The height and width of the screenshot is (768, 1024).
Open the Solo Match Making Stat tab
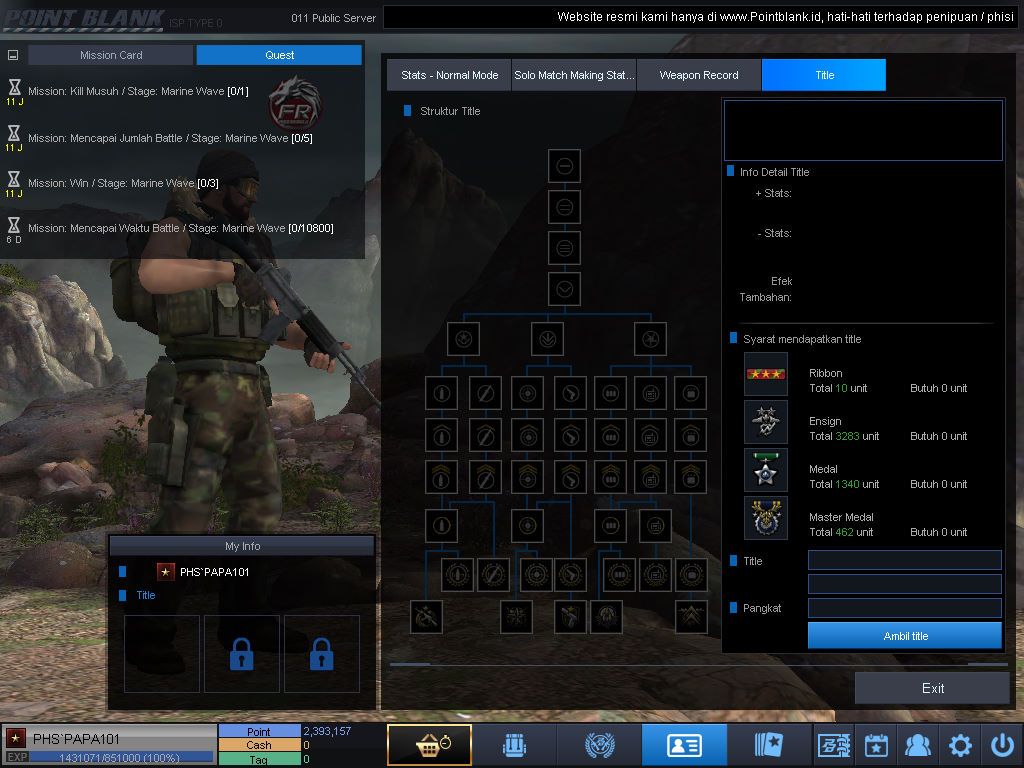[x=574, y=75]
